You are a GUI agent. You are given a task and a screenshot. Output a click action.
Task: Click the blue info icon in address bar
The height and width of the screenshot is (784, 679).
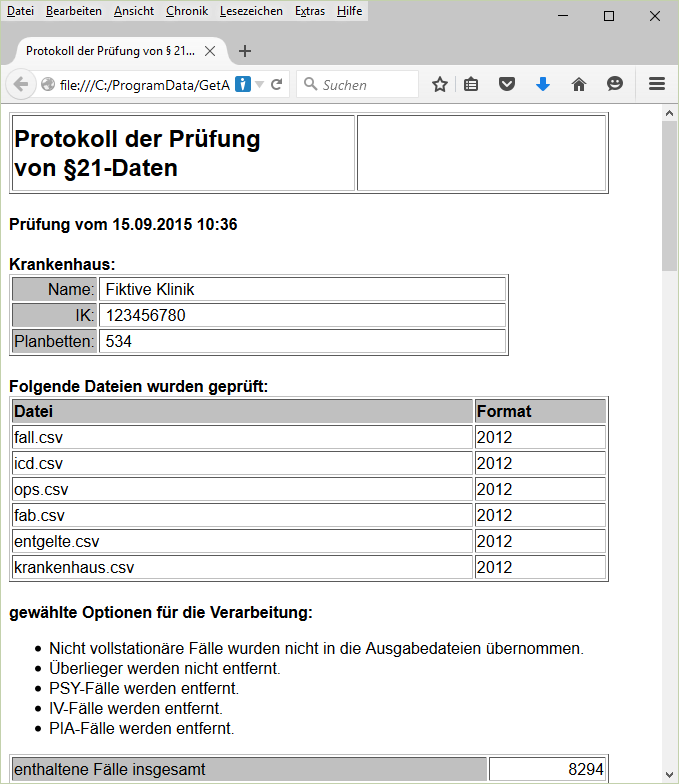pyautogui.click(x=242, y=84)
